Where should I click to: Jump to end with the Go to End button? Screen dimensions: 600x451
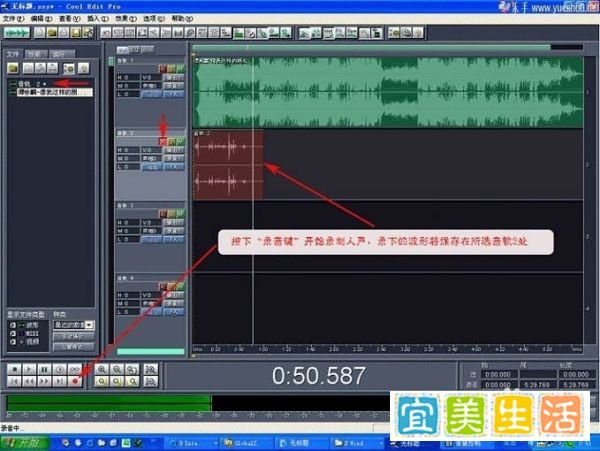pyautogui.click(x=60, y=381)
